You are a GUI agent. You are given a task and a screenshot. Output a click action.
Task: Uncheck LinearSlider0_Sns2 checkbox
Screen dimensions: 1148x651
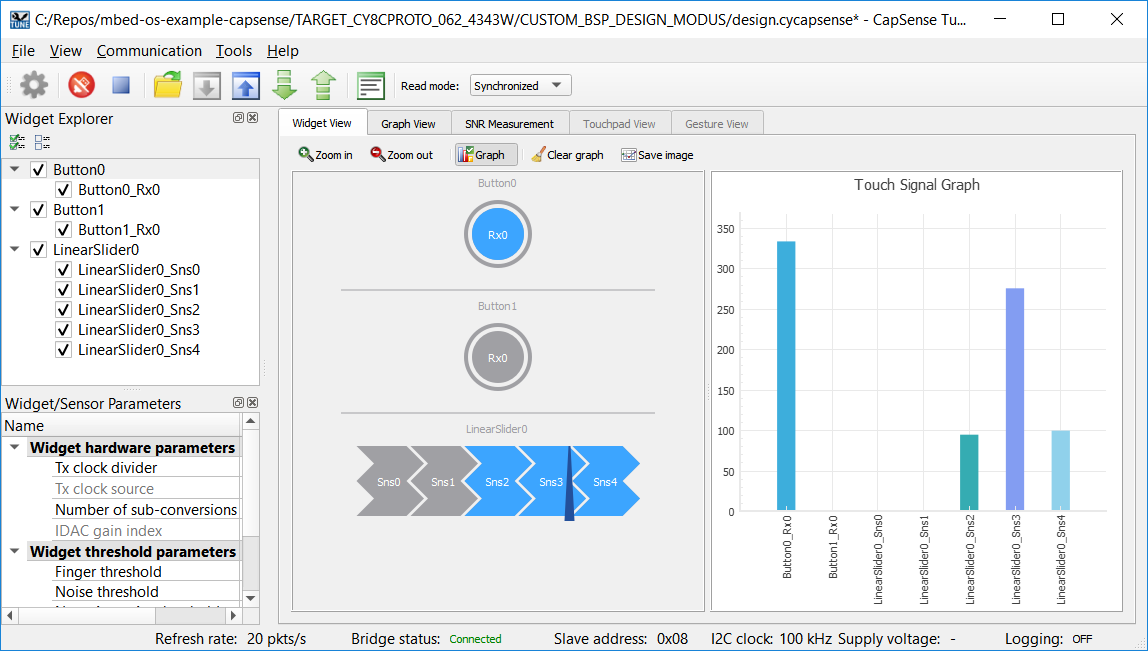pos(64,310)
